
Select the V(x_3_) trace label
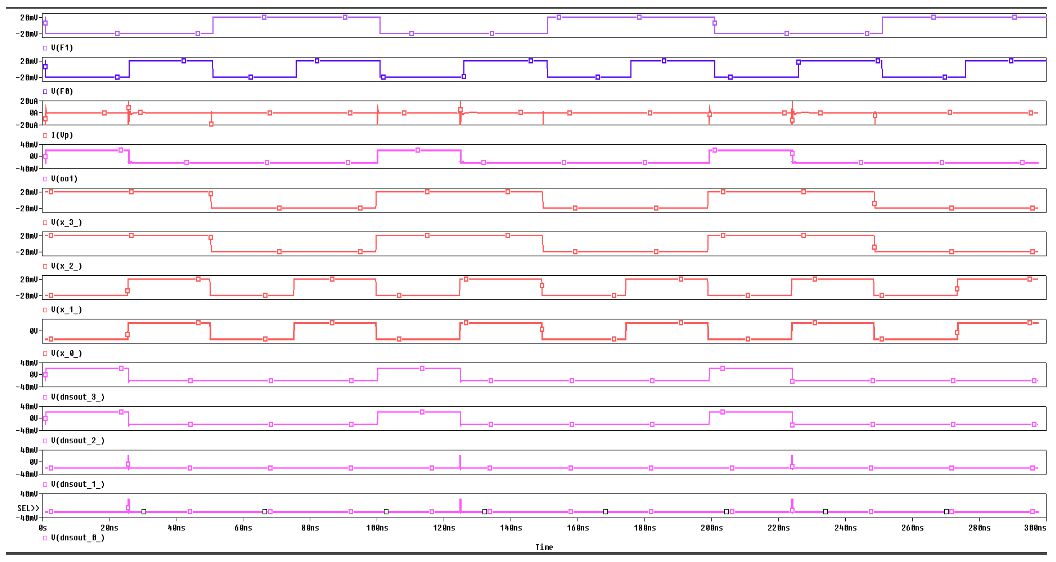tap(67, 222)
